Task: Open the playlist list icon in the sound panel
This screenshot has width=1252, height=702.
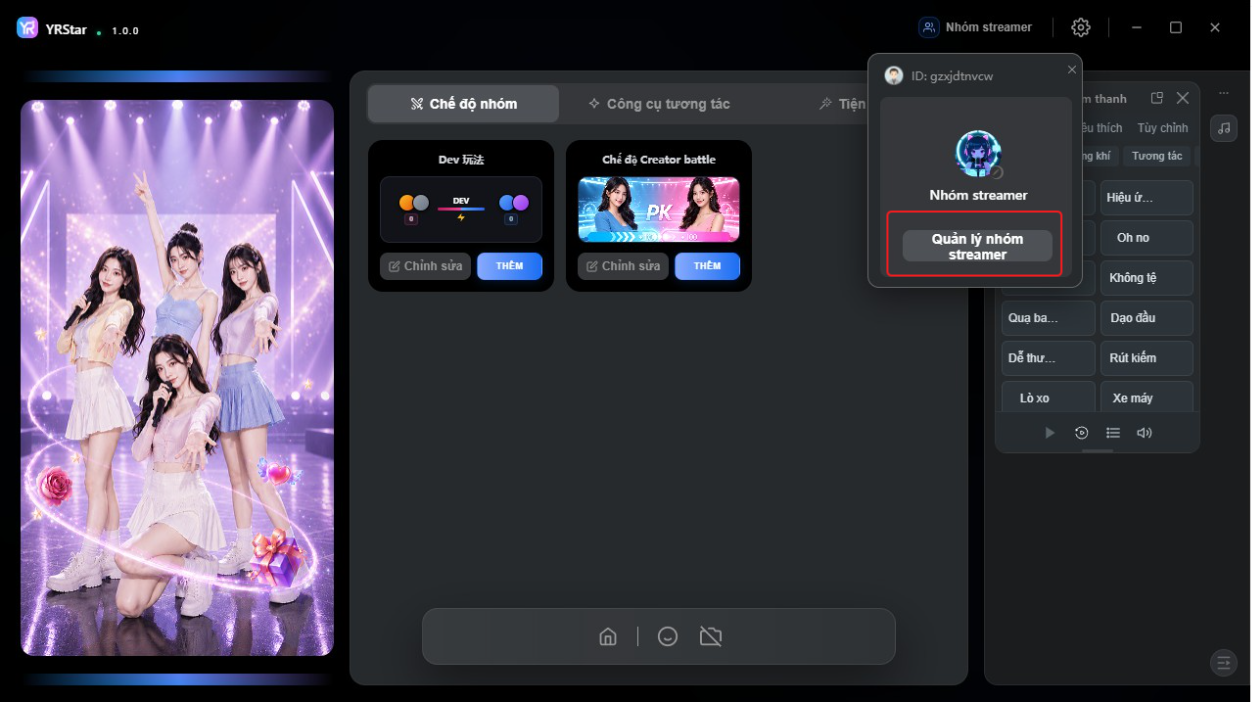Action: click(1113, 433)
